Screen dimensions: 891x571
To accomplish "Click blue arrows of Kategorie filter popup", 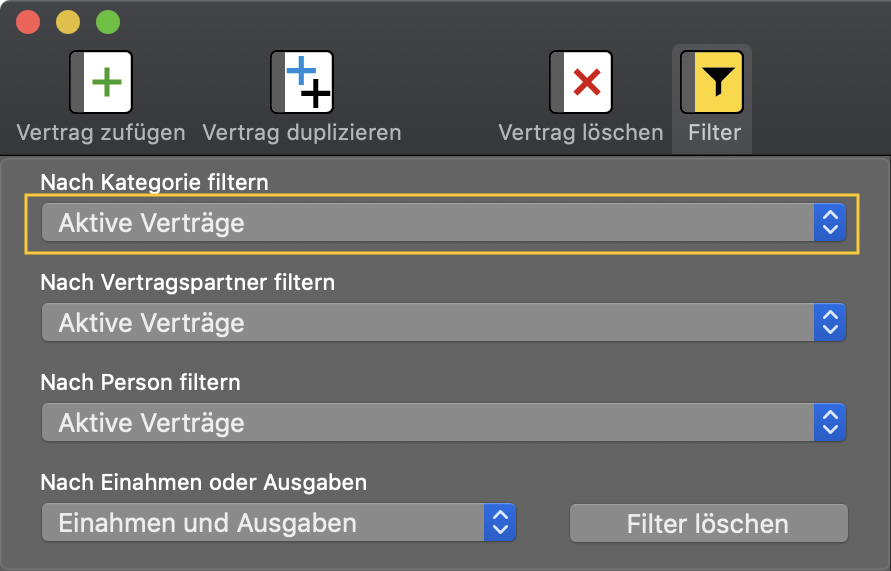I will (830, 222).
